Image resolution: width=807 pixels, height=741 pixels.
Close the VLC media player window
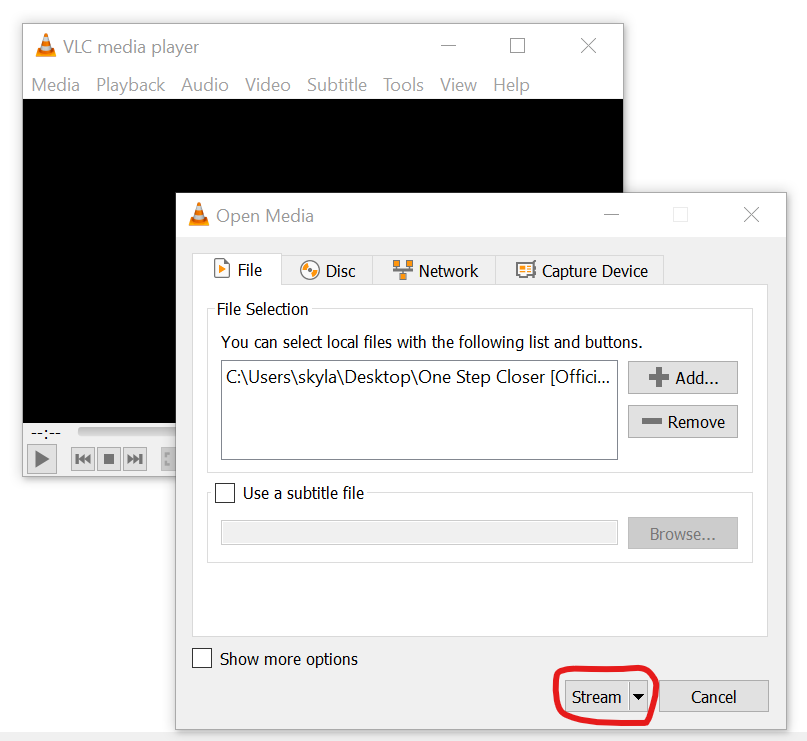point(588,46)
